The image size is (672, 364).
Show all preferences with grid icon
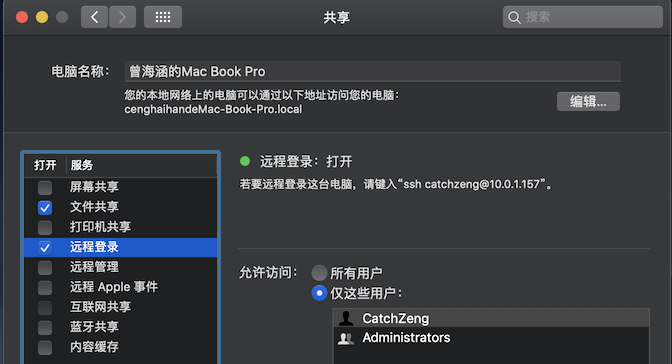pos(163,17)
